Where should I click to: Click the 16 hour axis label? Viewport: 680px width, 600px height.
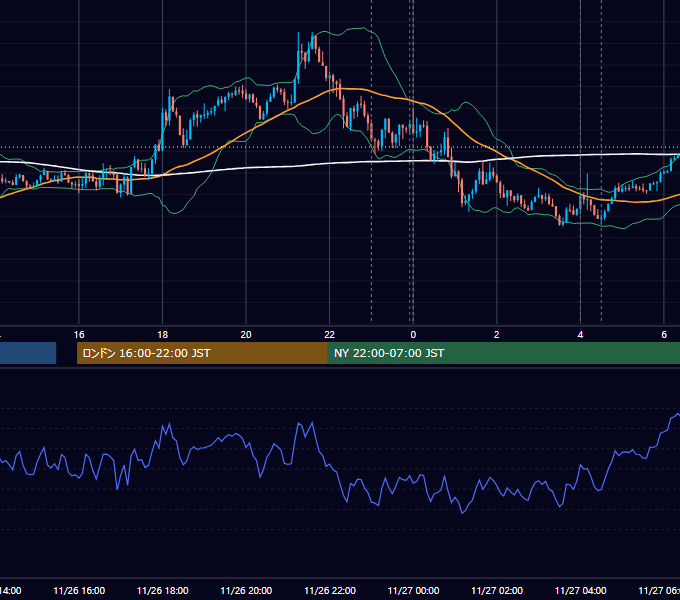tap(79, 335)
